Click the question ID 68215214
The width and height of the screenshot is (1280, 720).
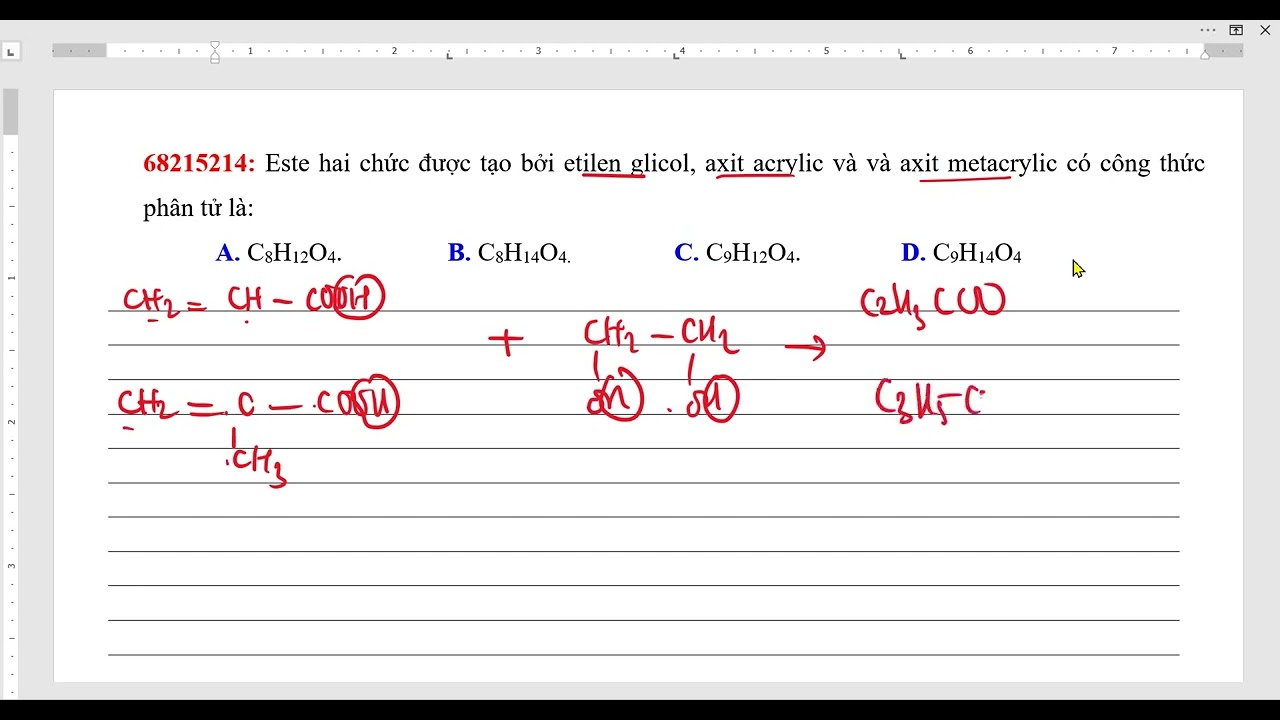tap(199, 163)
